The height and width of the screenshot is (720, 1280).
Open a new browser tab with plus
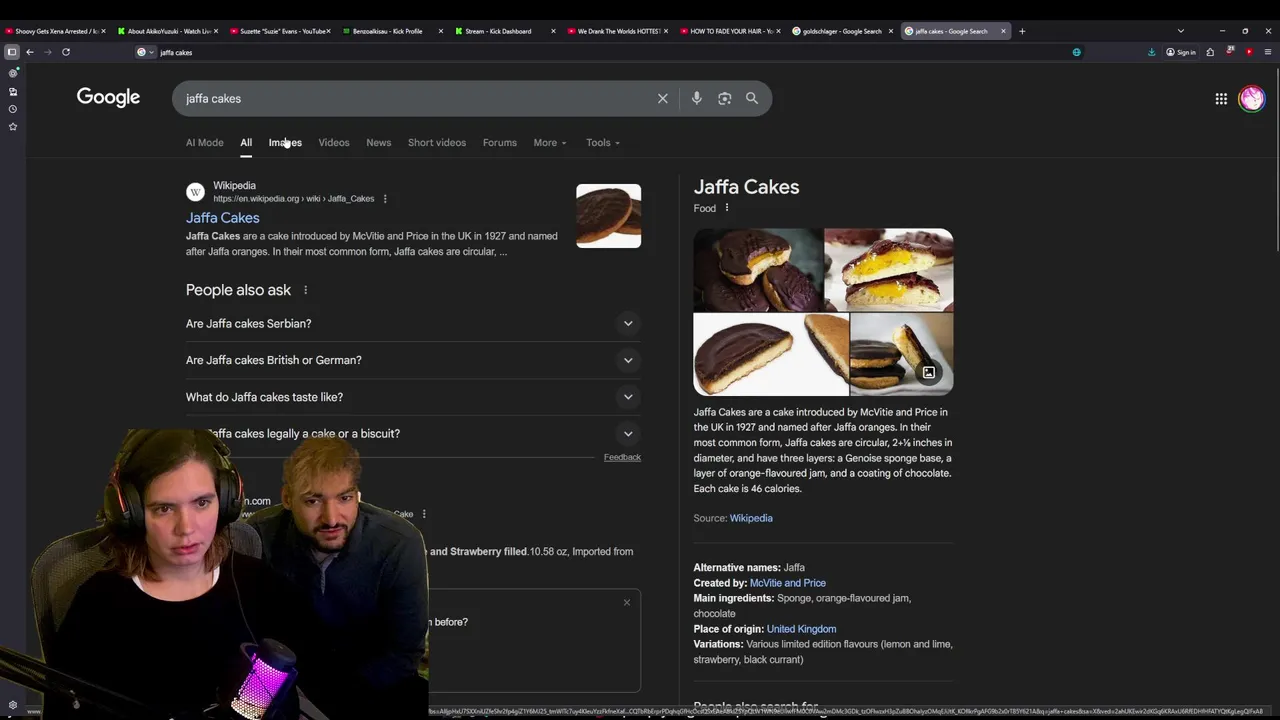click(1022, 31)
